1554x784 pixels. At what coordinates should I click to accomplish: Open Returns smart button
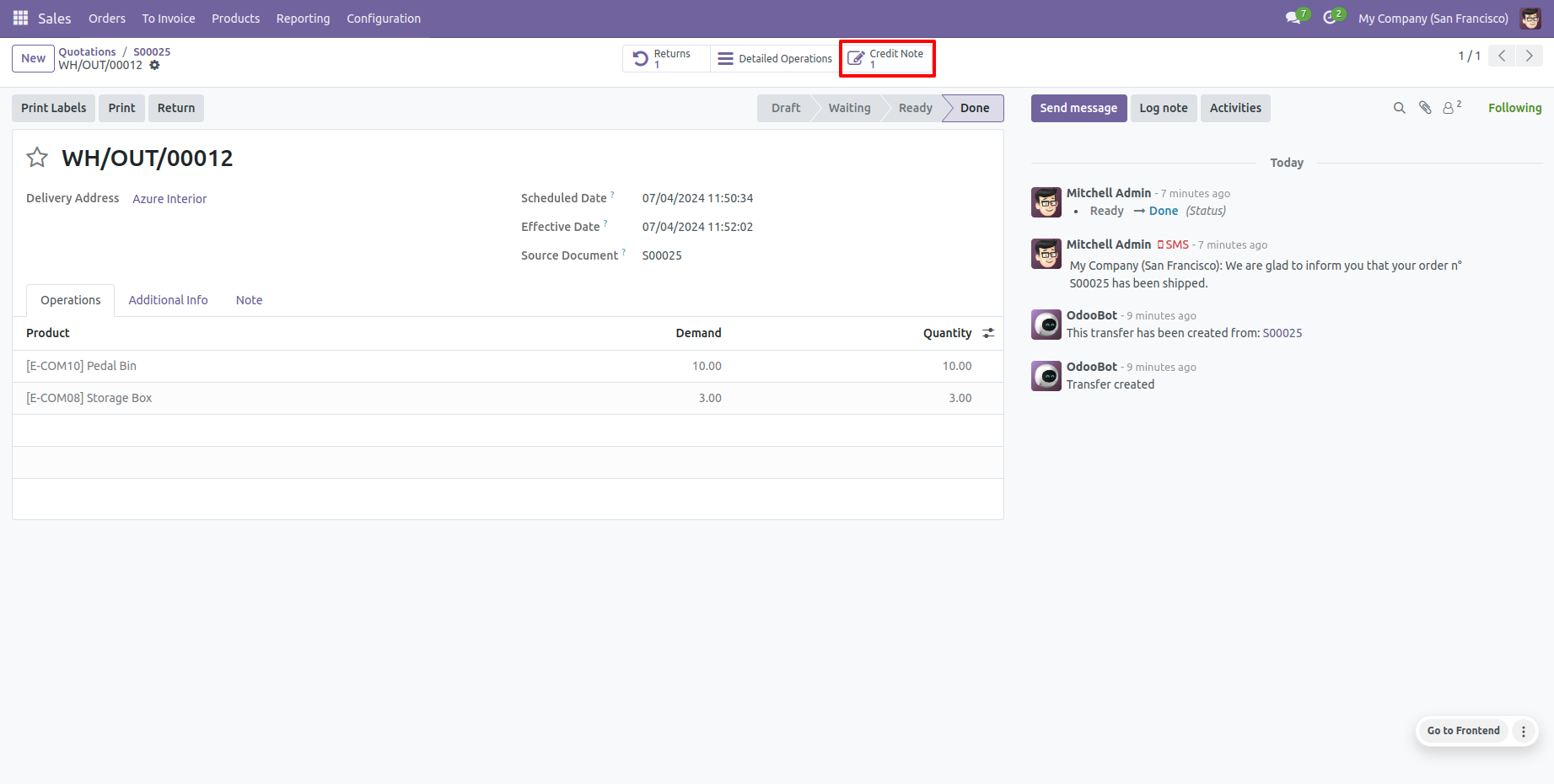click(666, 58)
